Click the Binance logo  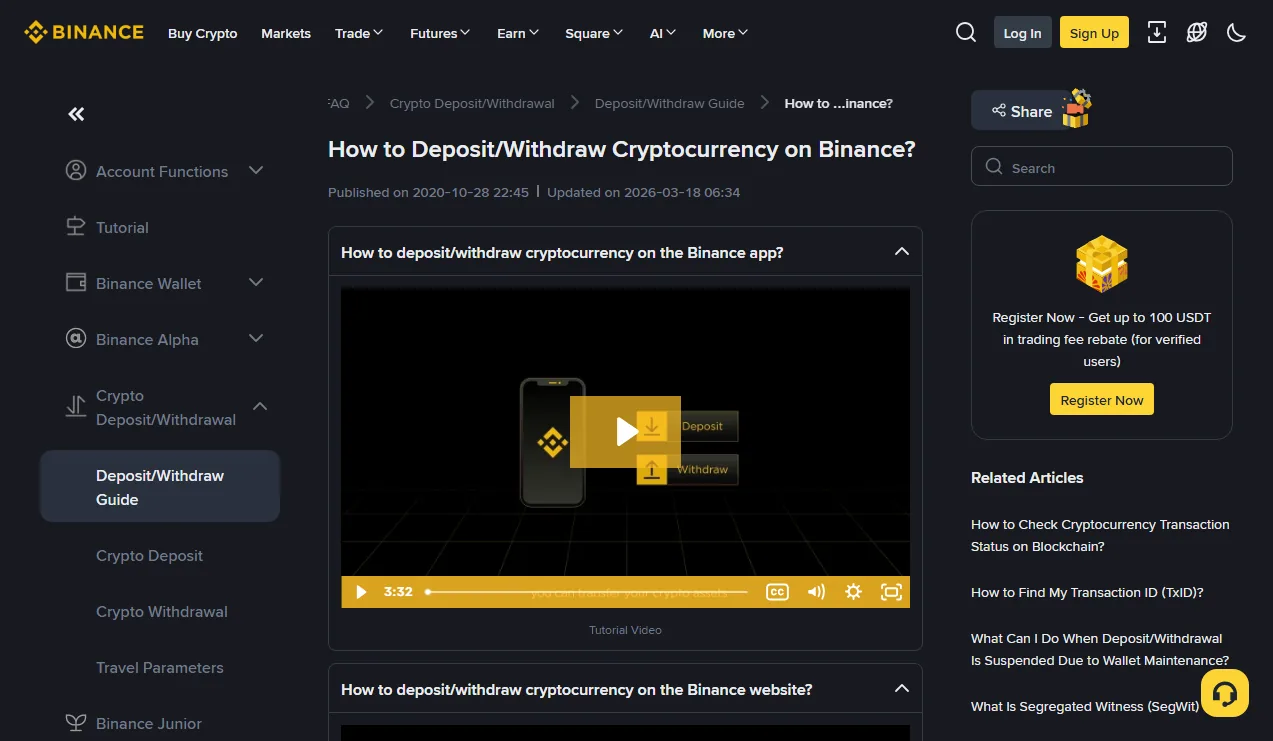coord(84,32)
